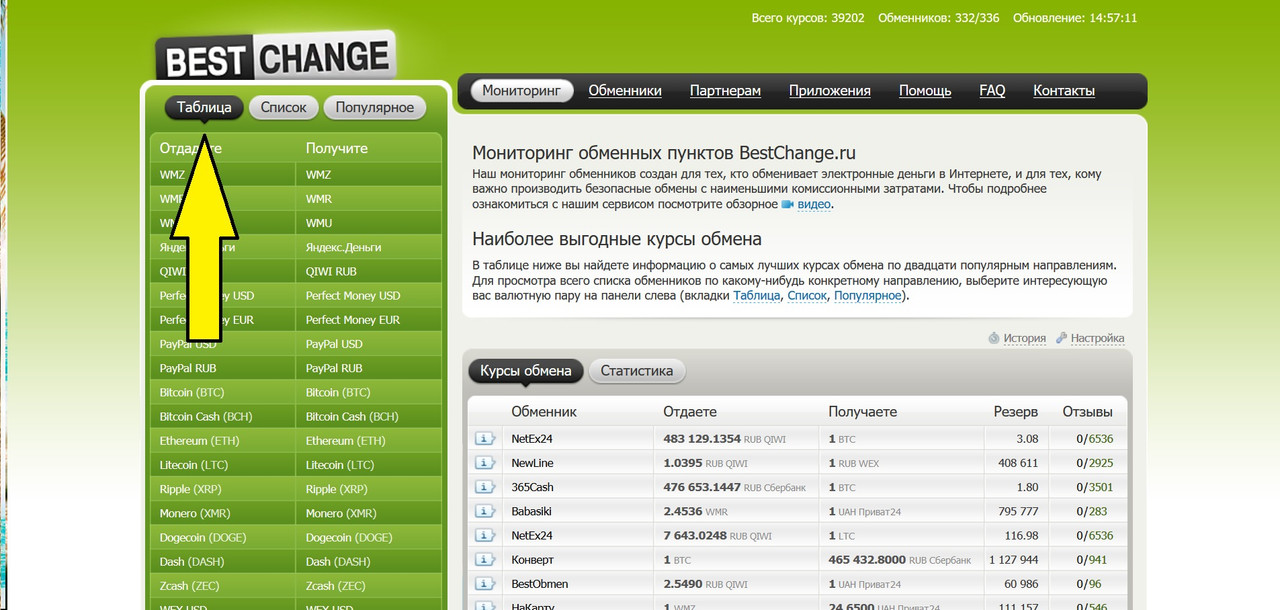
Task: Click the BestChange logo
Action: pyautogui.click(x=276, y=58)
